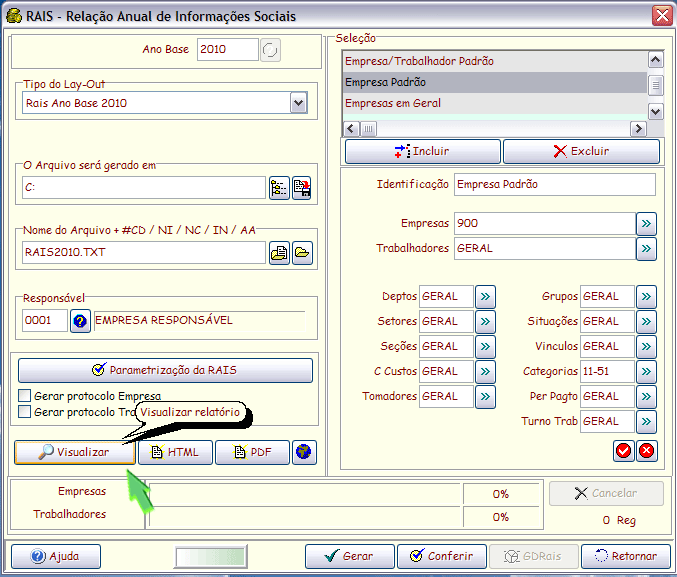Open the Deptos selector arrow
This screenshot has height=577, width=677.
click(x=485, y=297)
